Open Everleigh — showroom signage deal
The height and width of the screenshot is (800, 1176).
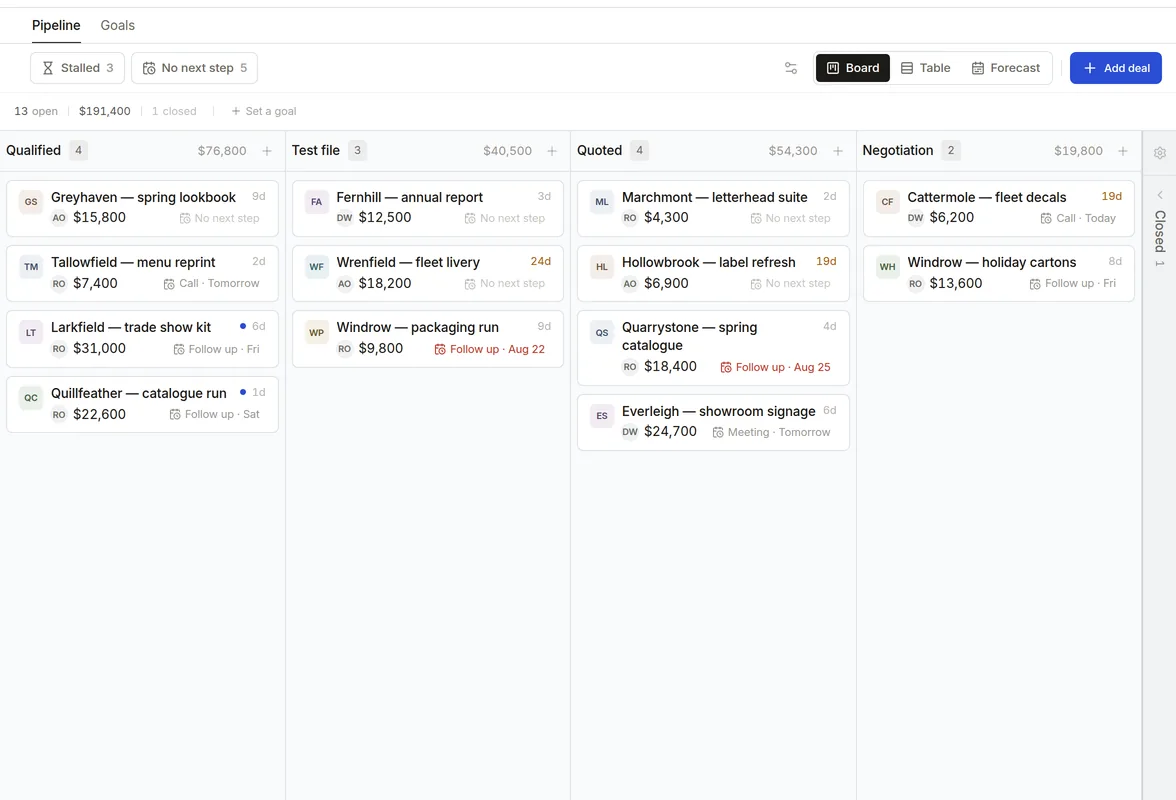[x=718, y=412]
